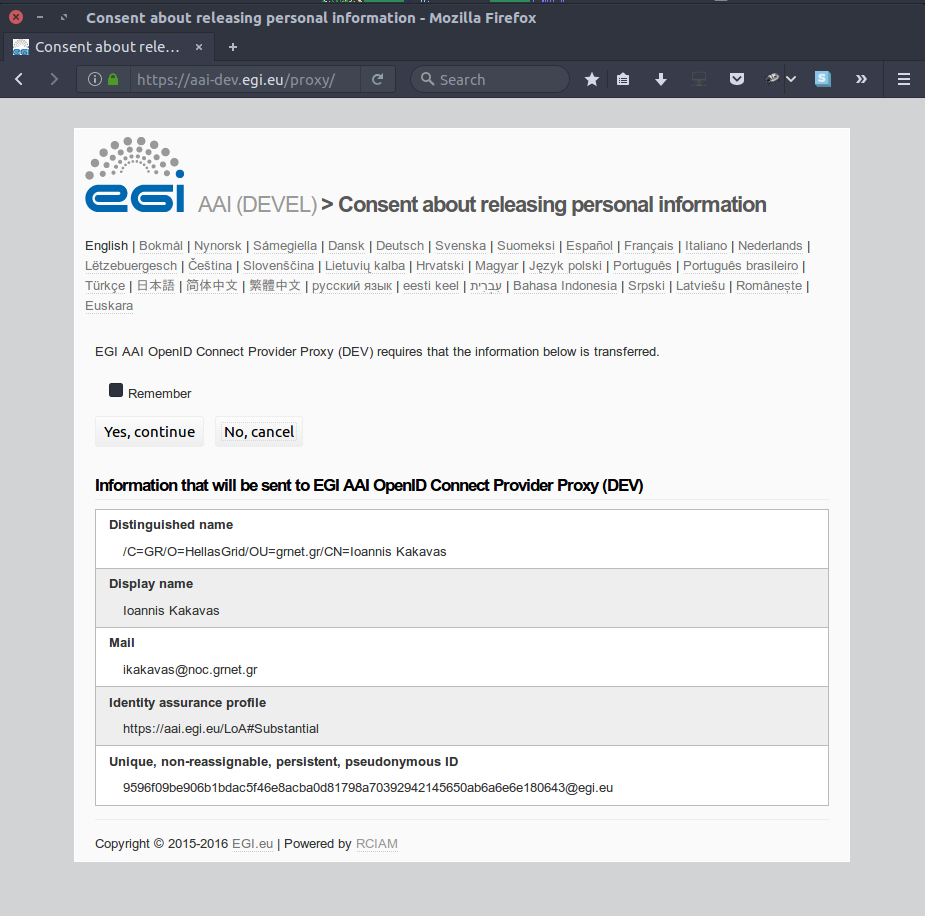This screenshot has width=925, height=916.
Task: Switch language to Deutsch
Action: (400, 246)
